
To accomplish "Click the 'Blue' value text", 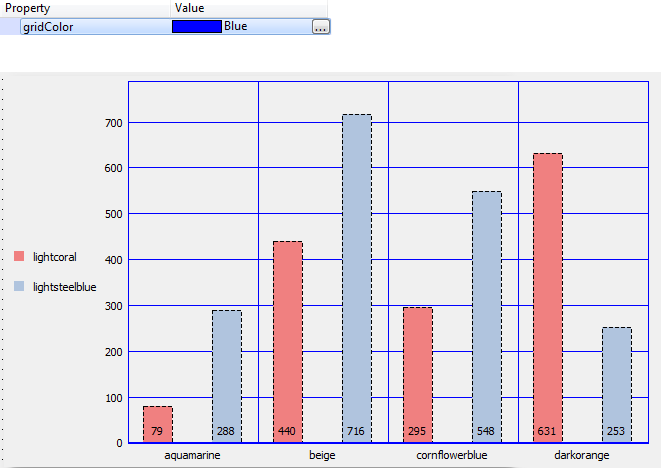I will tap(236, 27).
